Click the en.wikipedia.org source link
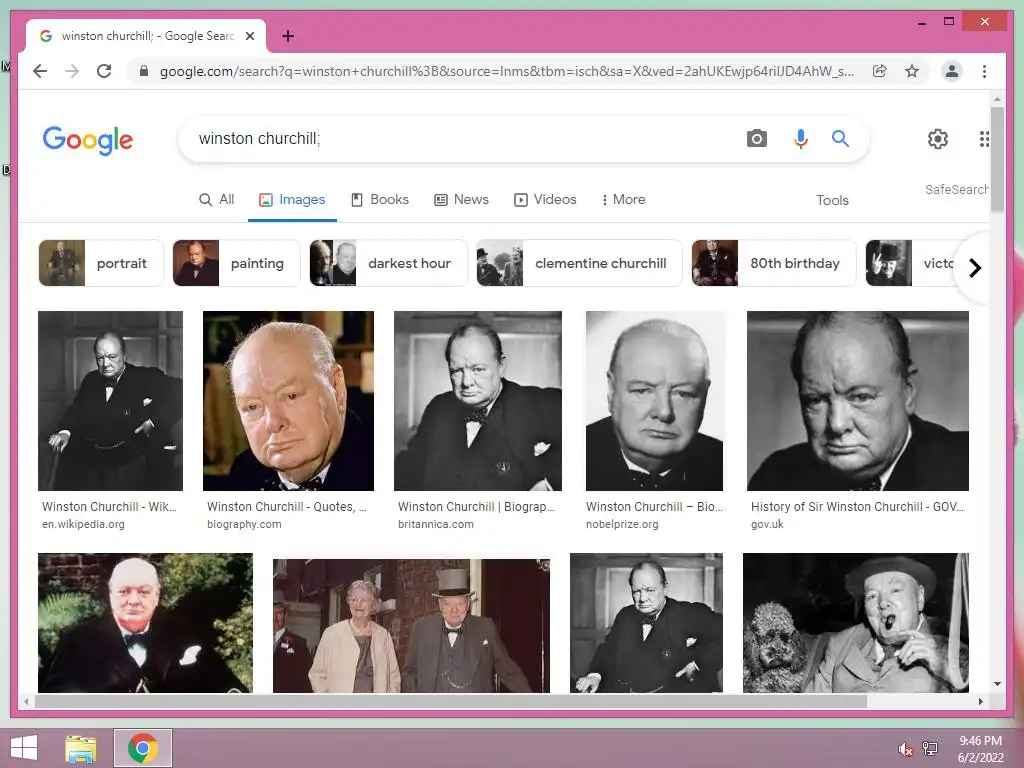This screenshot has width=1024, height=768. (x=83, y=524)
